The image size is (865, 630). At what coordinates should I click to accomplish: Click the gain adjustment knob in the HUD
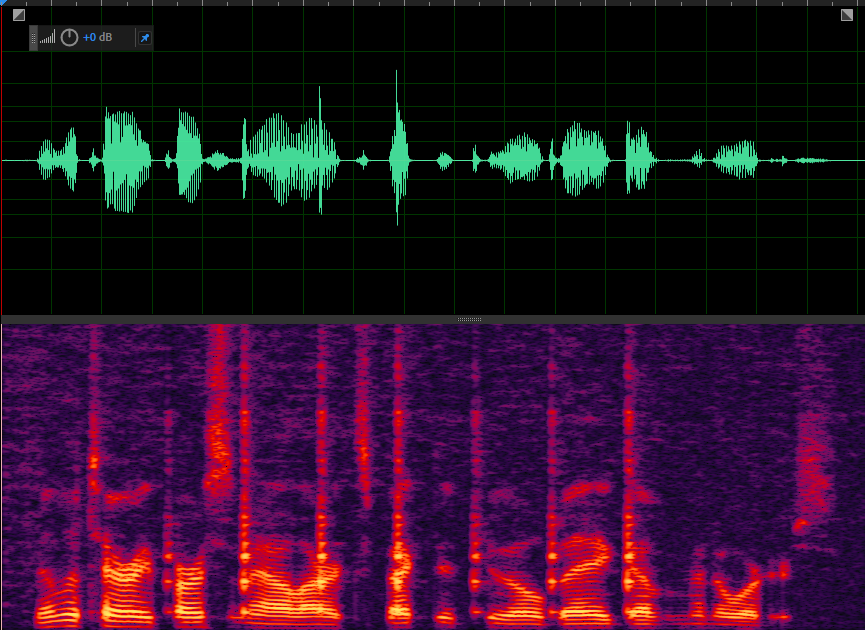click(69, 38)
